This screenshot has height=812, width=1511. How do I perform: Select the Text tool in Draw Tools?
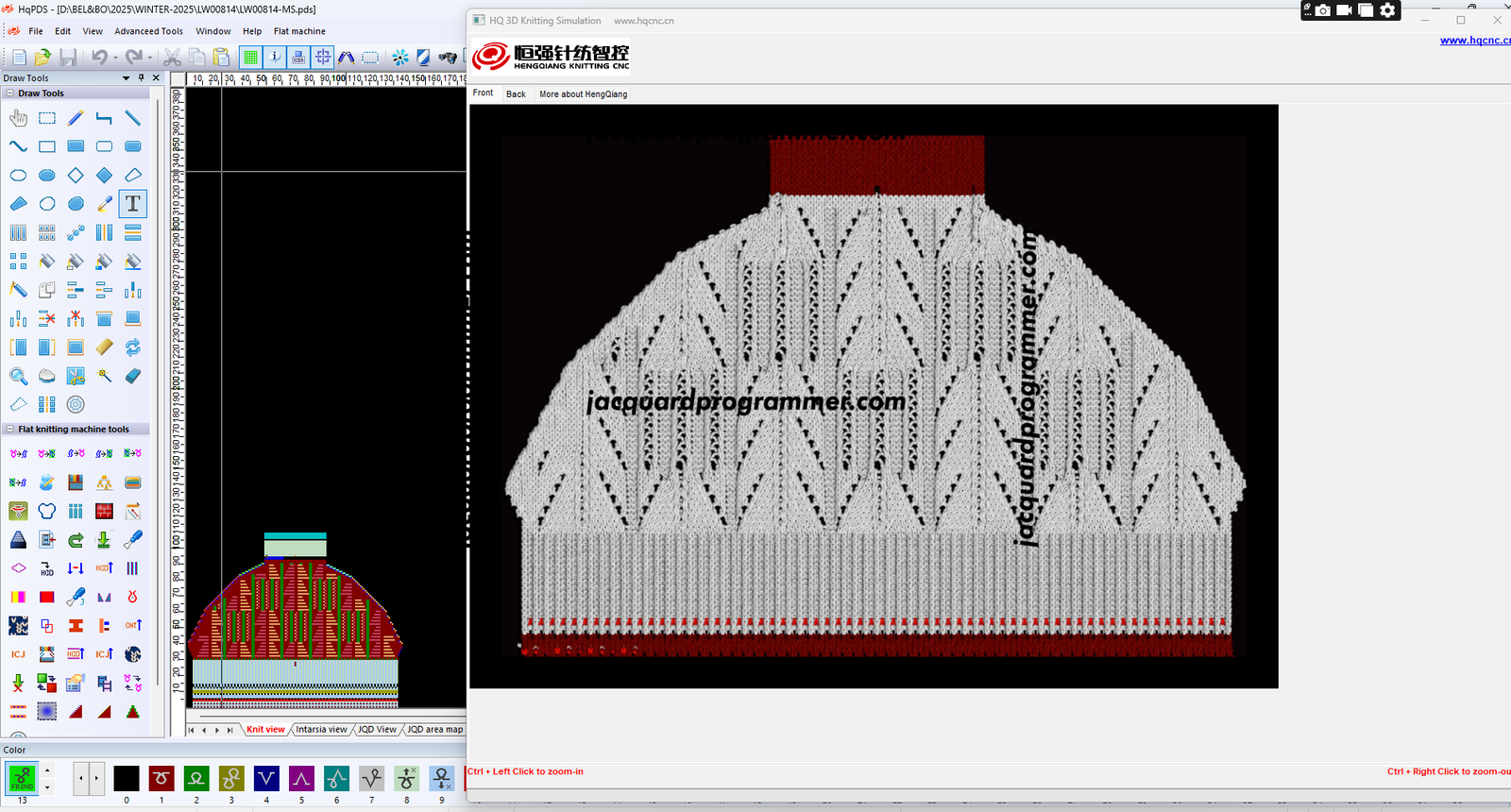tap(132, 204)
